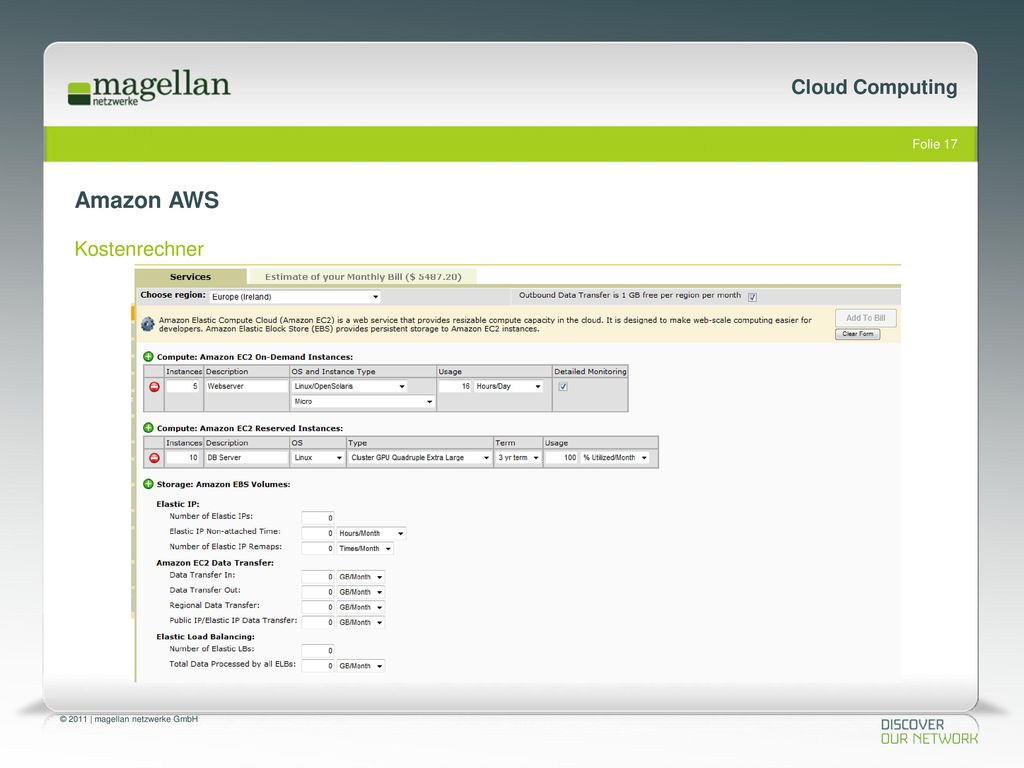Click the Public IP/Elastic IP Data Transfer field

point(318,622)
